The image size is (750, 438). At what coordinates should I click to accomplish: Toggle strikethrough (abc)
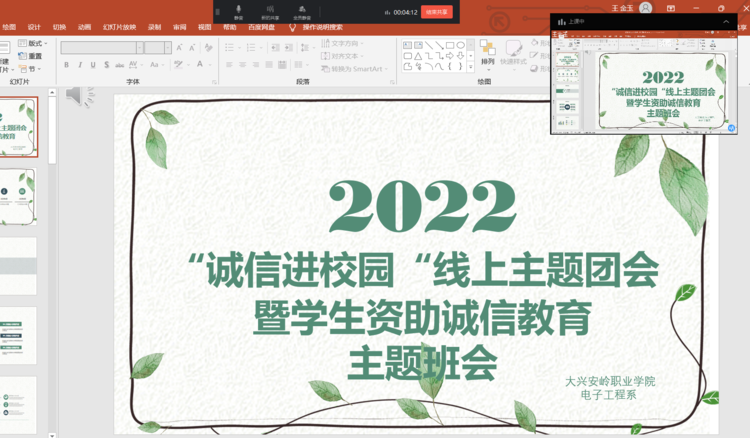pyautogui.click(x=120, y=65)
